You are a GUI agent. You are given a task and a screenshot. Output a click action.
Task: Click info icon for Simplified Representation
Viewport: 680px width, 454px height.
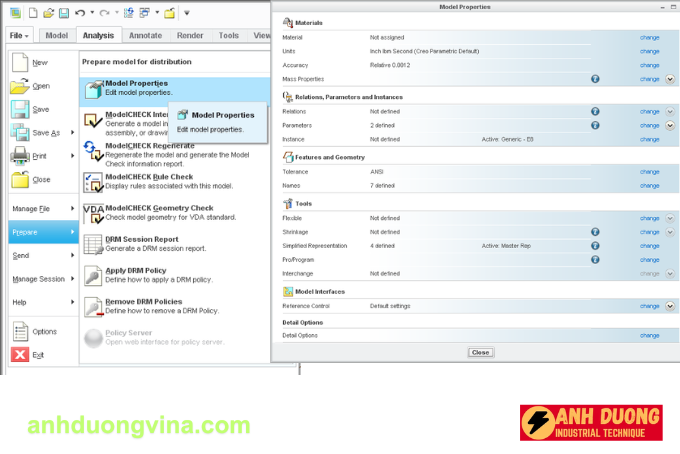point(595,245)
